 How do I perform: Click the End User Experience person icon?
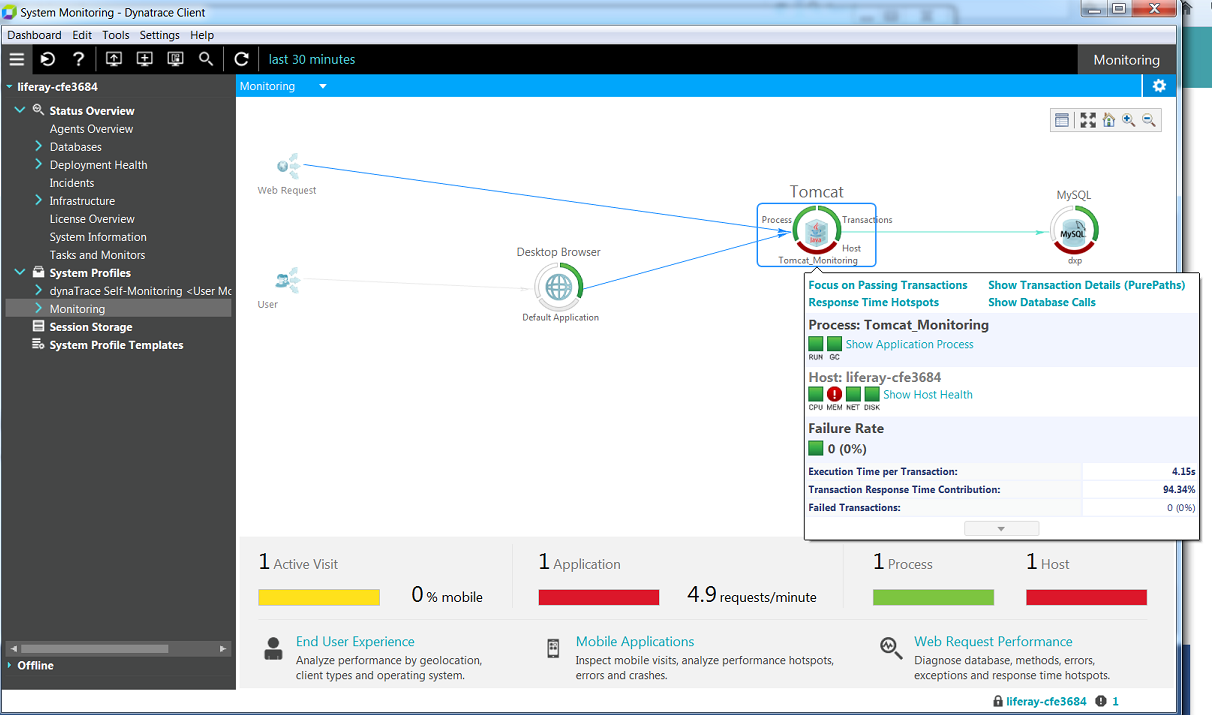tap(273, 648)
